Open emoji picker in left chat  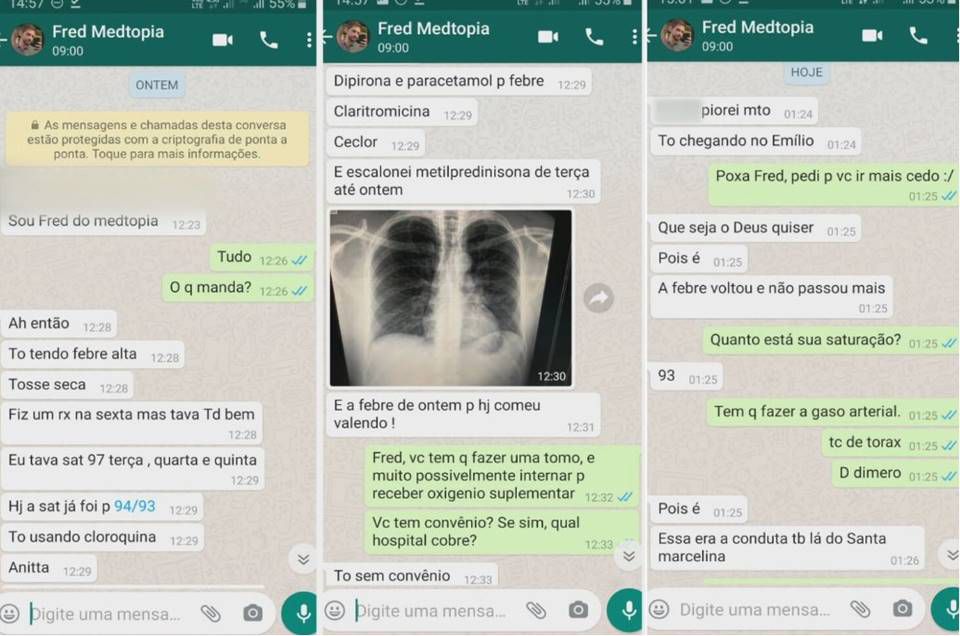point(10,613)
